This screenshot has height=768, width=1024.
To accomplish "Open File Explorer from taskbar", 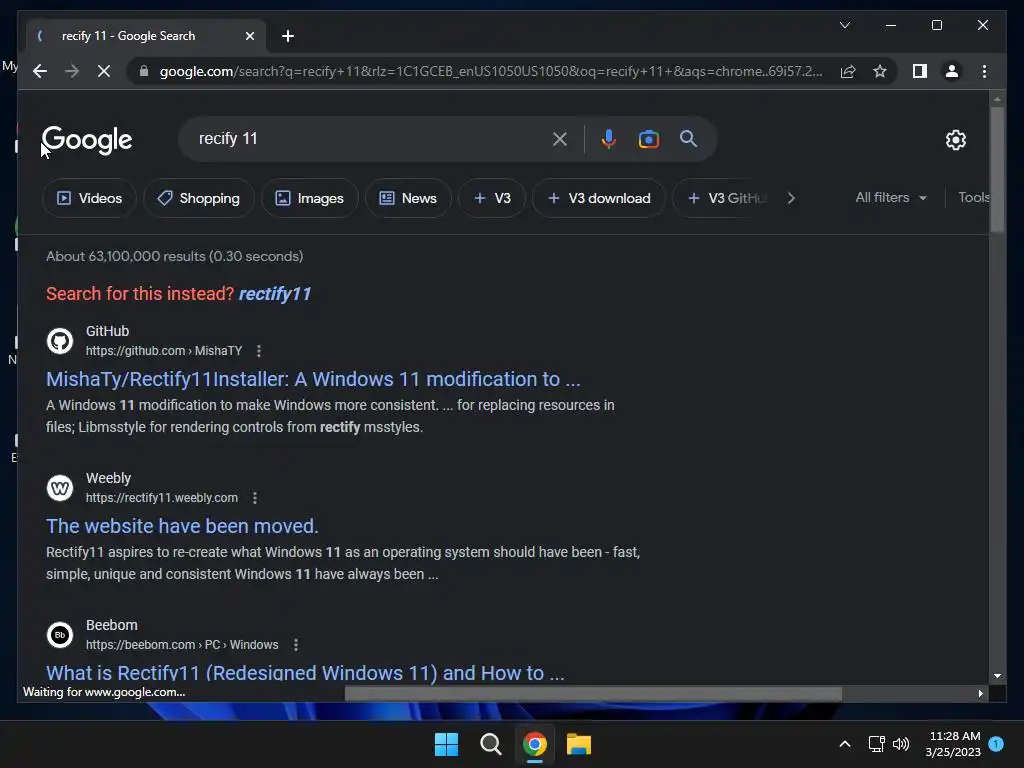I will coord(579,744).
